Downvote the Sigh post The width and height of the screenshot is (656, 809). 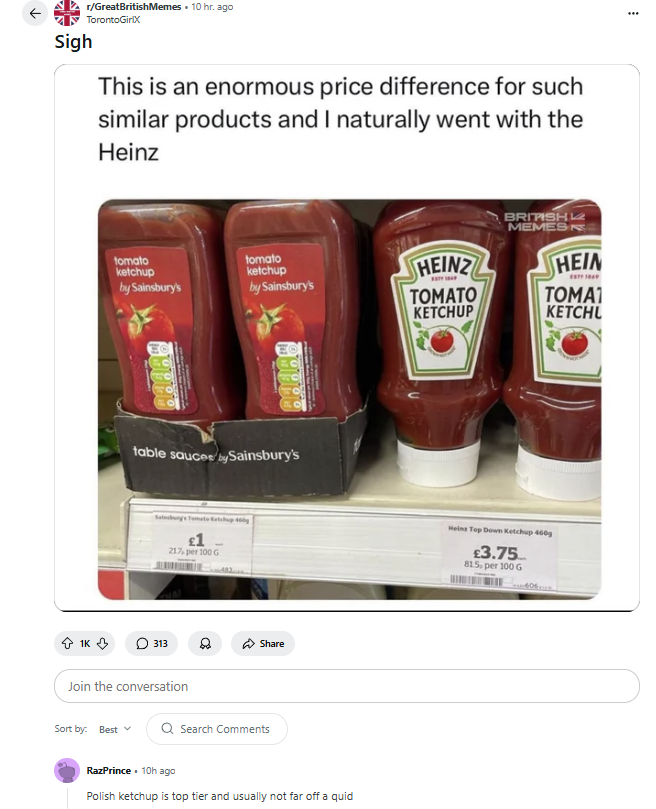pos(104,643)
